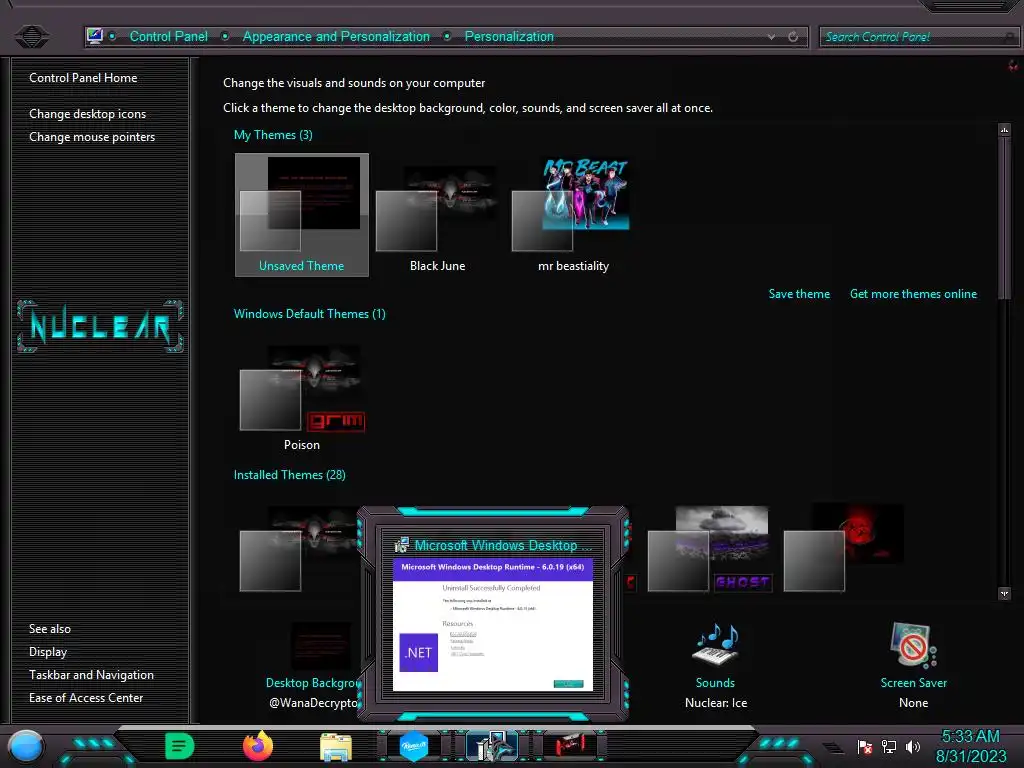Viewport: 1024px width, 768px height.
Task: Open the network tray icon
Action: 889,746
